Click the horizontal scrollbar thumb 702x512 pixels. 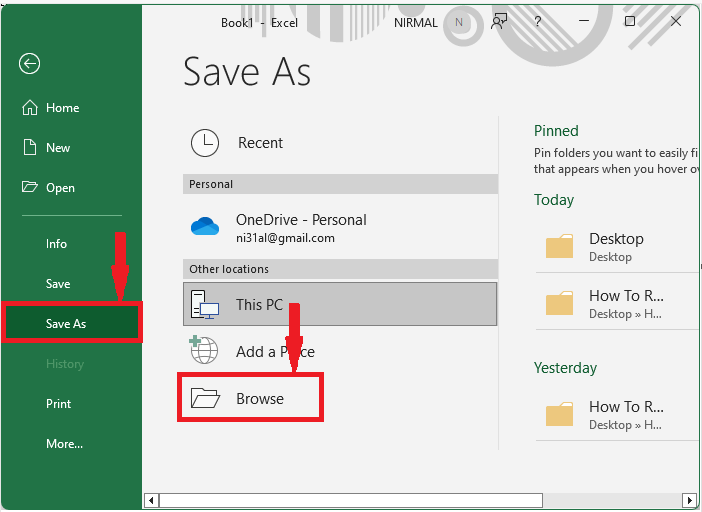coord(351,500)
